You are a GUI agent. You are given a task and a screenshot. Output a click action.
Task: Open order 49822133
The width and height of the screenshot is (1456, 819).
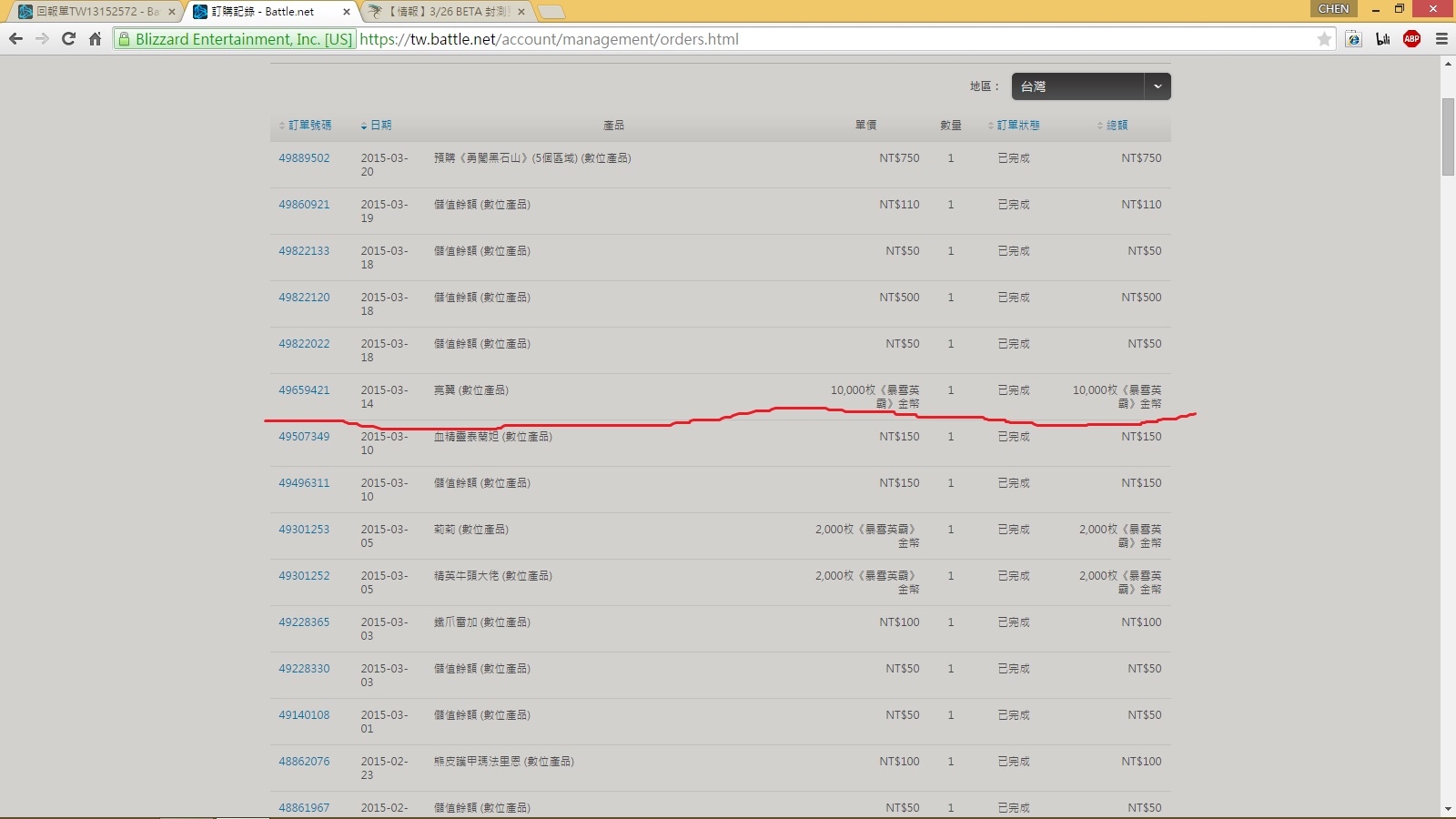tap(304, 251)
